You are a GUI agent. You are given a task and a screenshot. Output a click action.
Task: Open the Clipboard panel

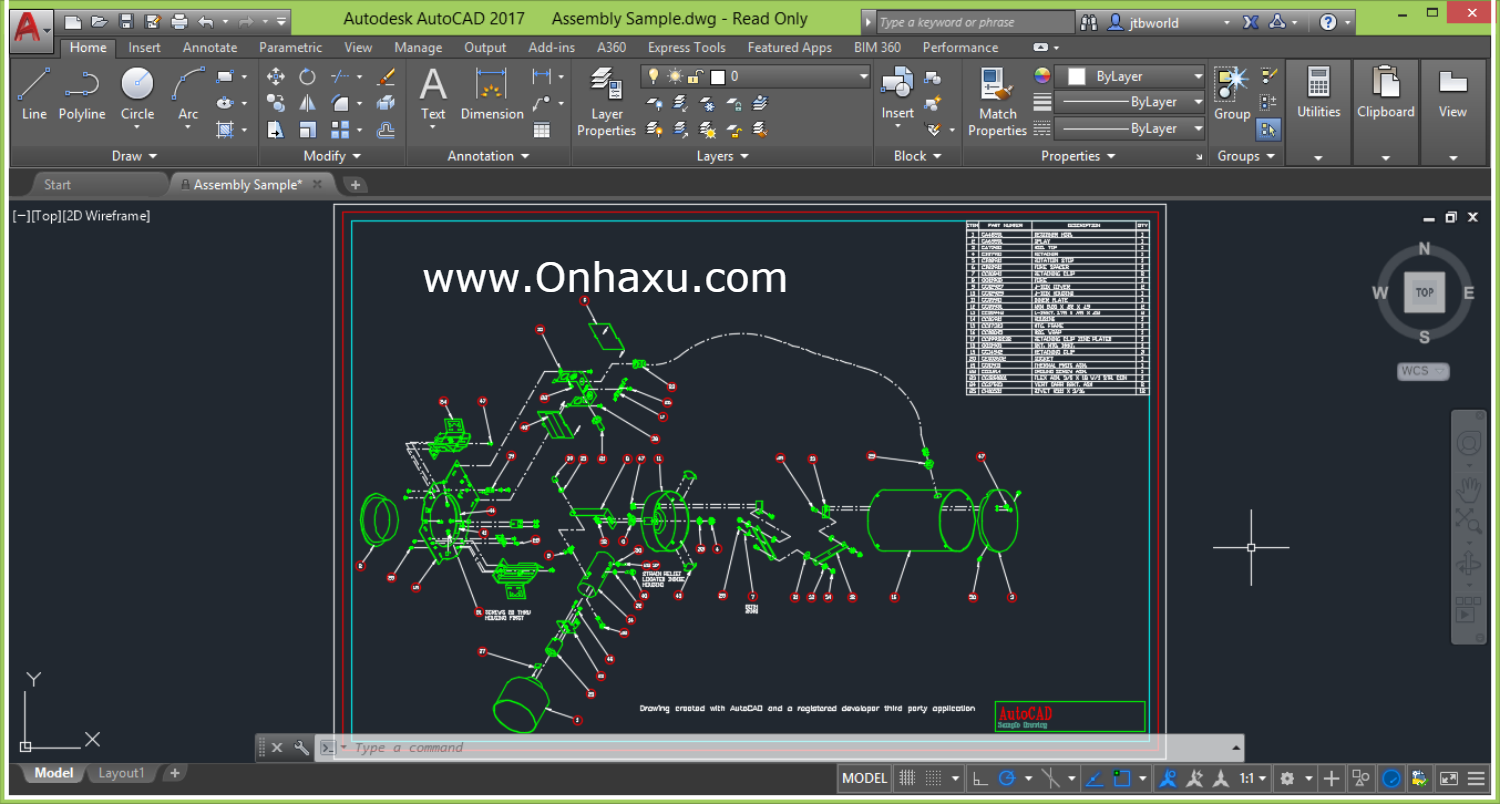[1385, 112]
